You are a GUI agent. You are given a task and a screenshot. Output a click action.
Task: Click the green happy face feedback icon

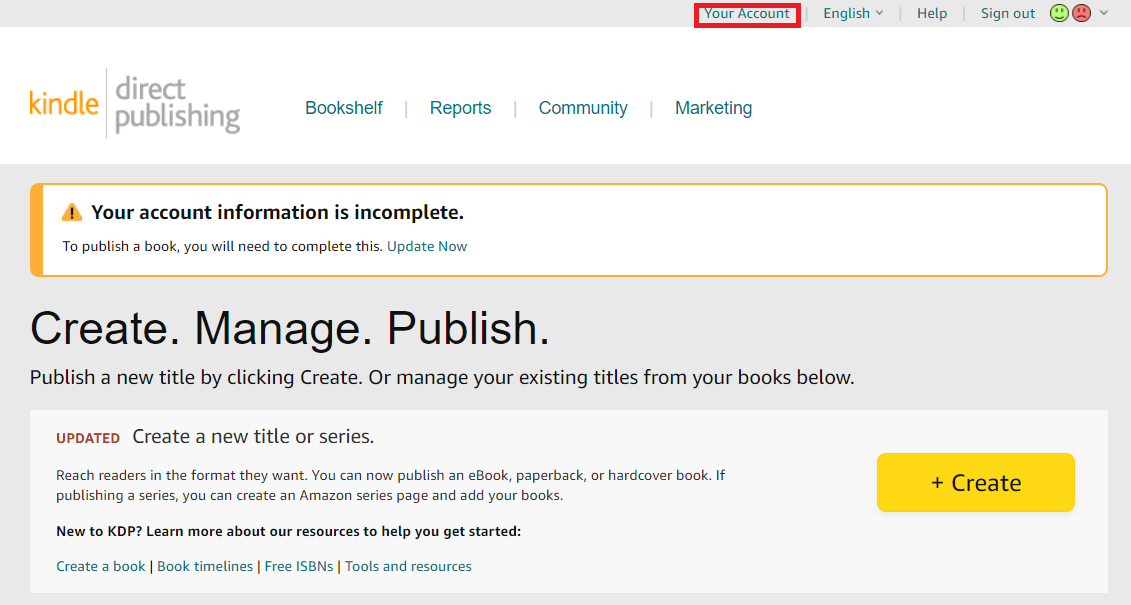[1059, 13]
